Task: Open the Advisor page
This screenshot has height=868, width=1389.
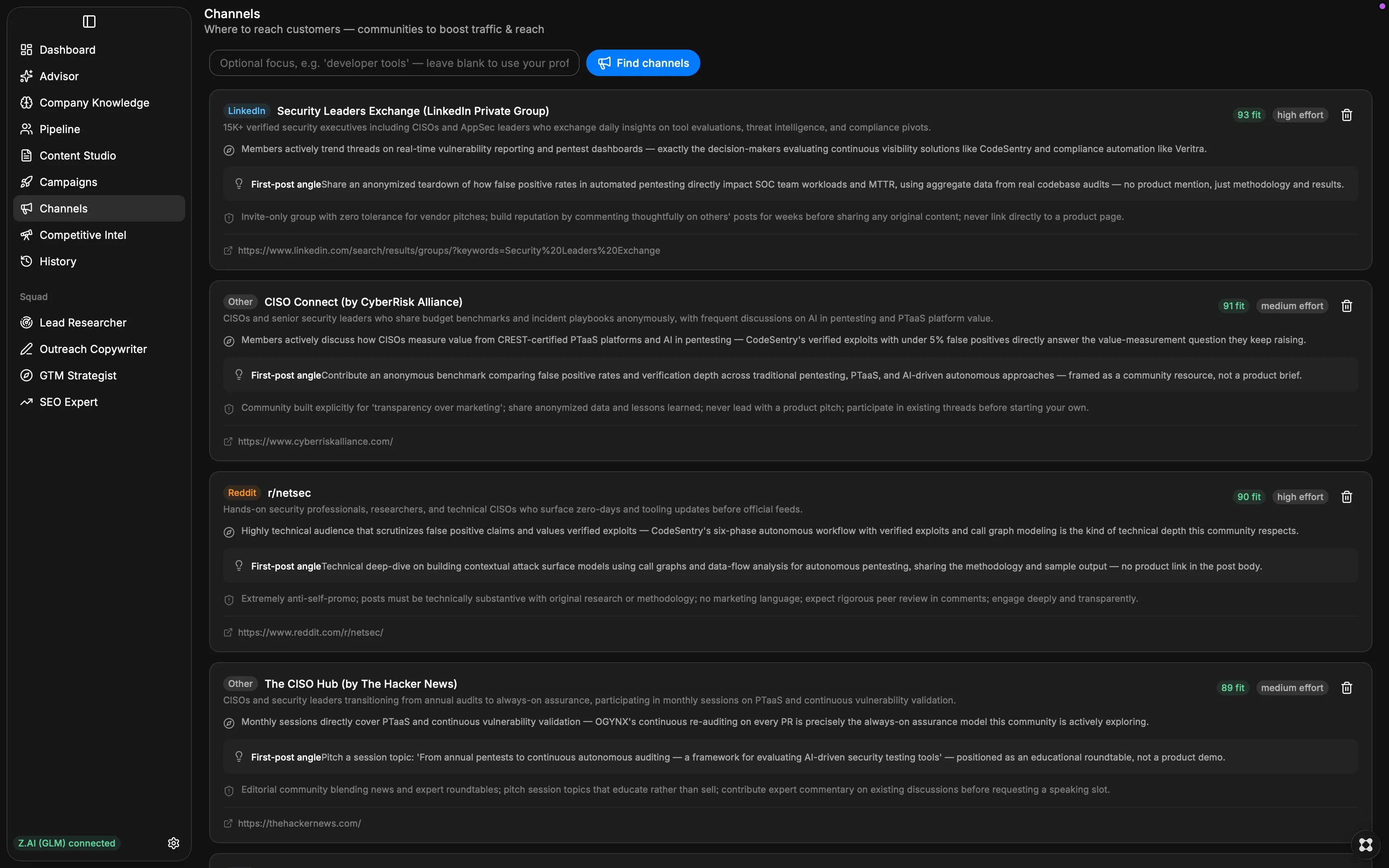Action: pyautogui.click(x=99, y=76)
